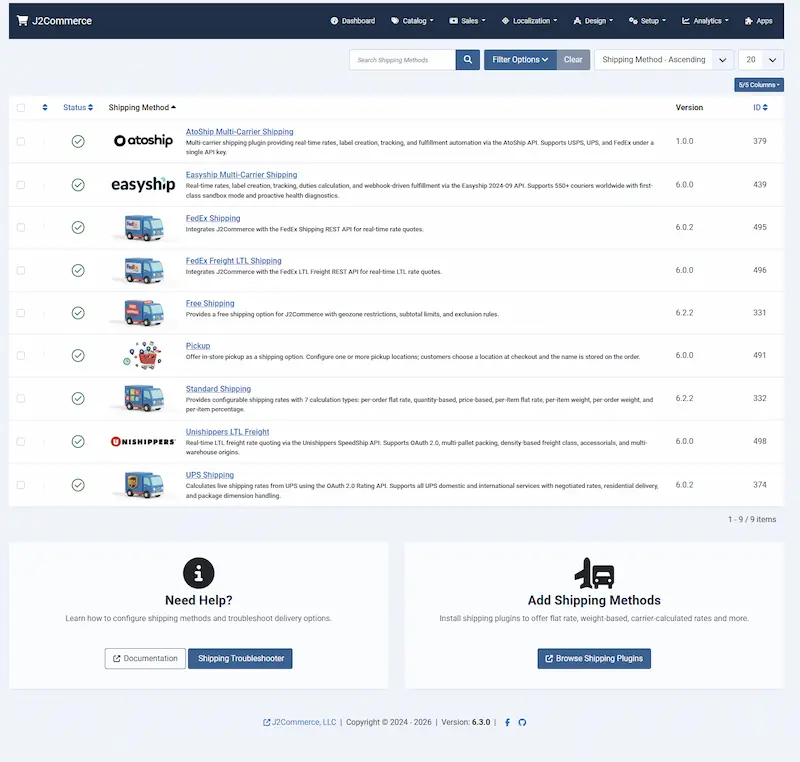Open the 5/5 Columns dropdown
Image resolution: width=800 pixels, height=762 pixels.
click(759, 85)
